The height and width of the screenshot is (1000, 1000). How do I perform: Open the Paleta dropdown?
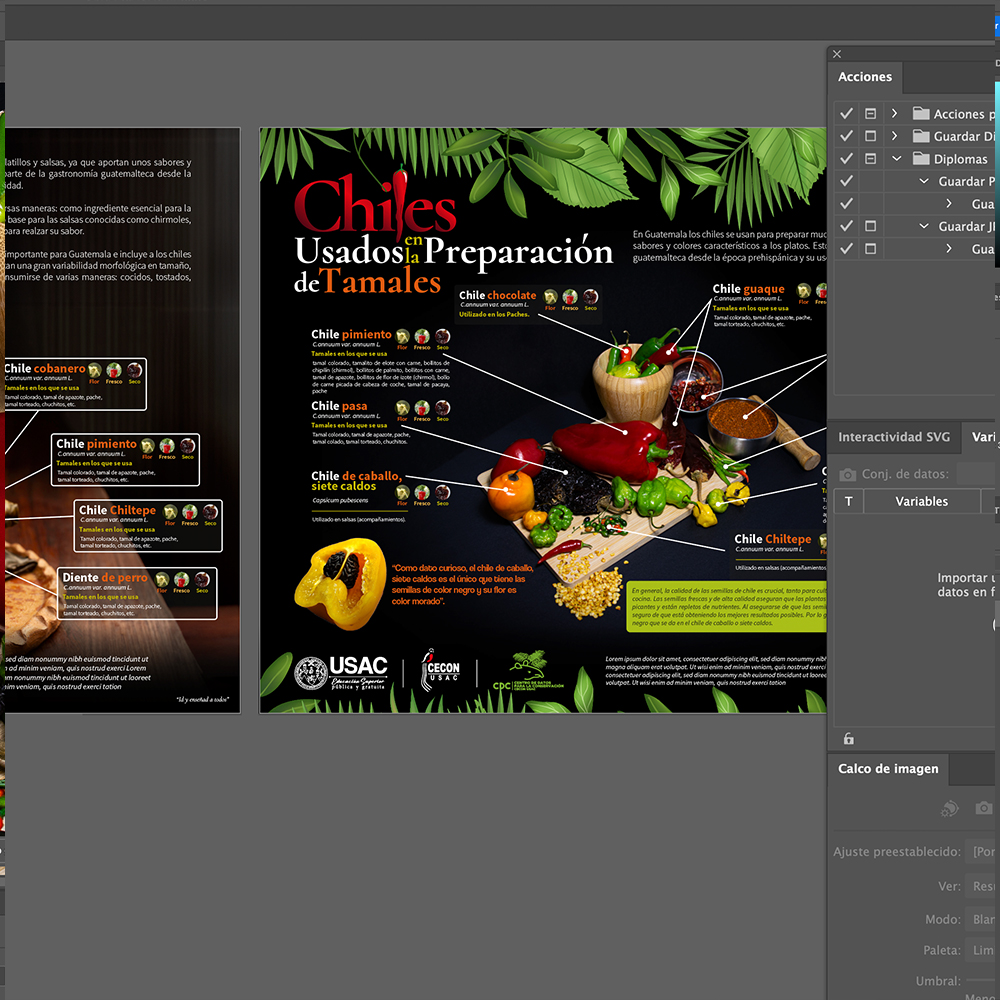982,950
